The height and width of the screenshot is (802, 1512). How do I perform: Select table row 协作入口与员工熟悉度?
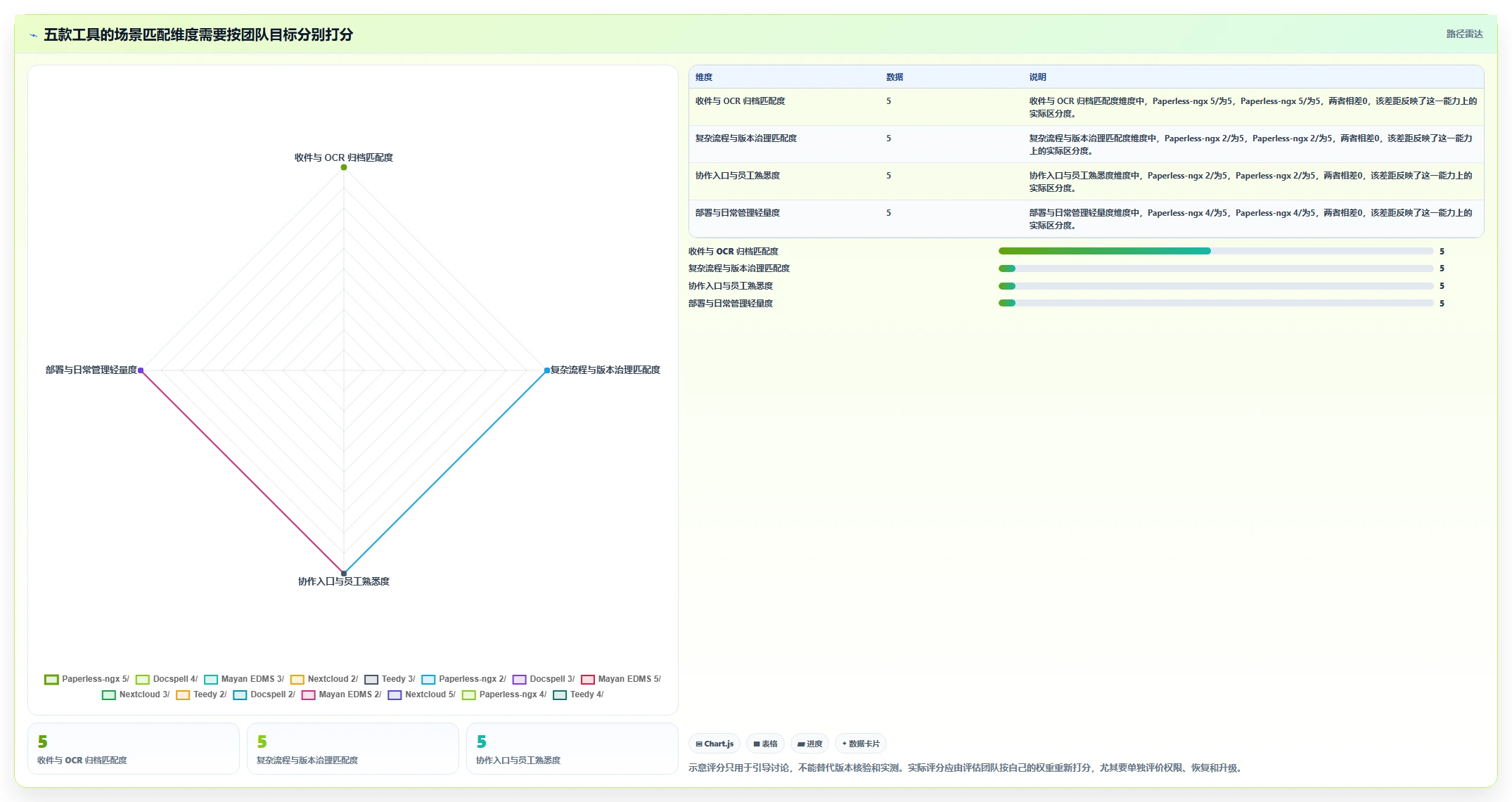(x=1086, y=181)
